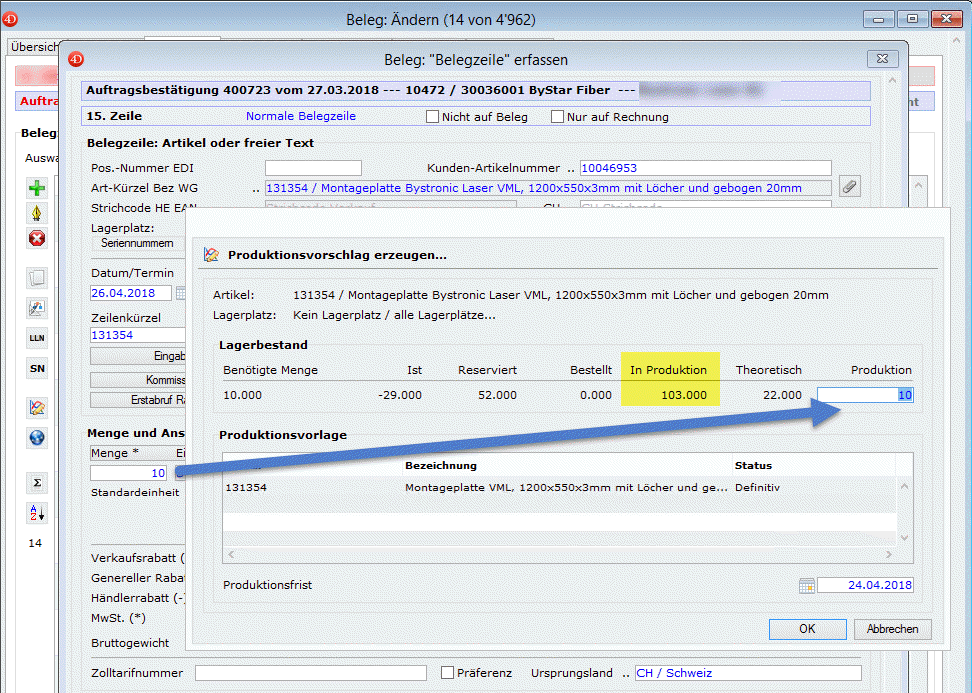This screenshot has width=972, height=693.
Task: Click the Produktionsfrist date field
Action: point(865,586)
